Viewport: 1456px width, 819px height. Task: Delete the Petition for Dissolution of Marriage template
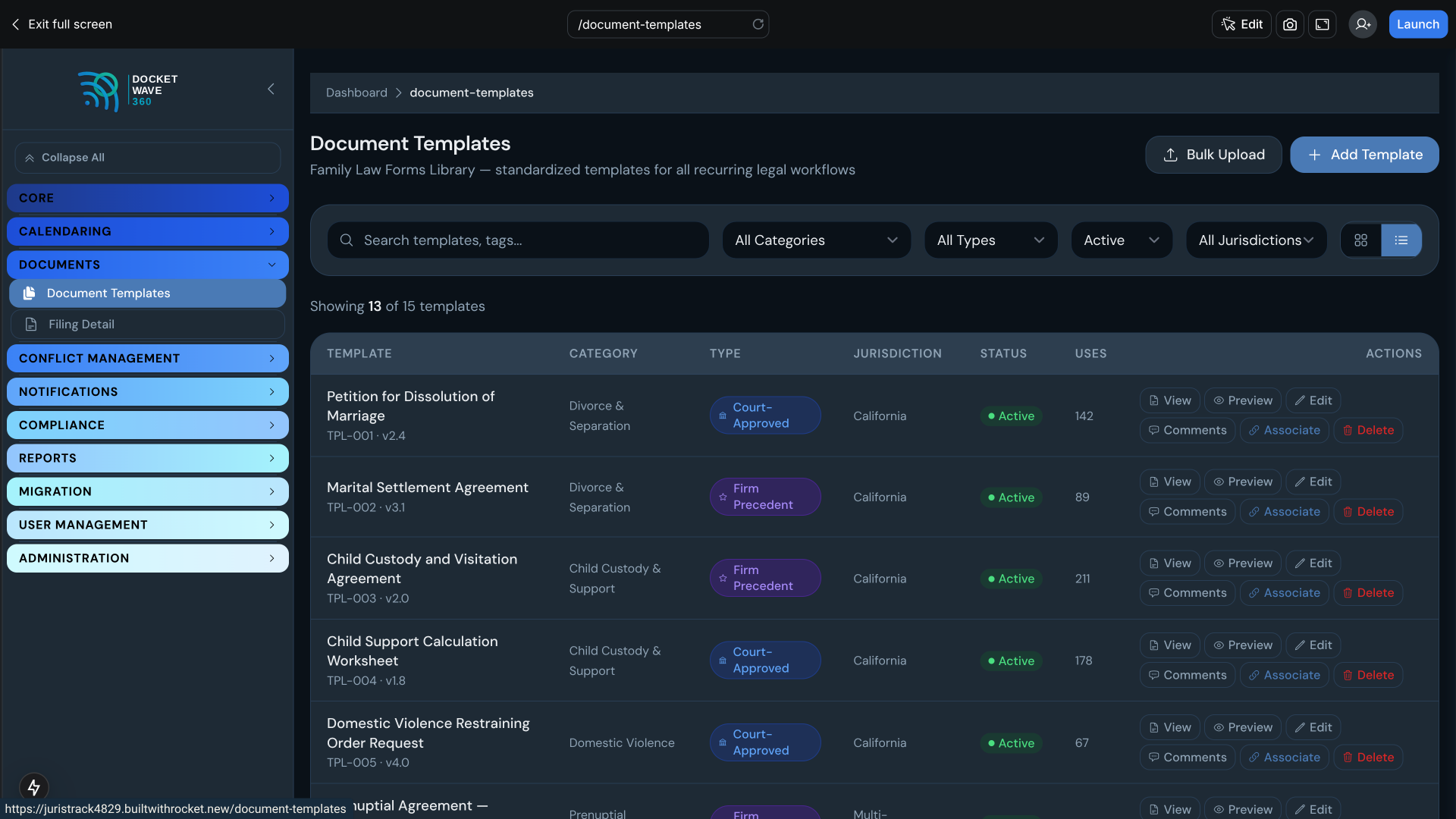(1368, 430)
